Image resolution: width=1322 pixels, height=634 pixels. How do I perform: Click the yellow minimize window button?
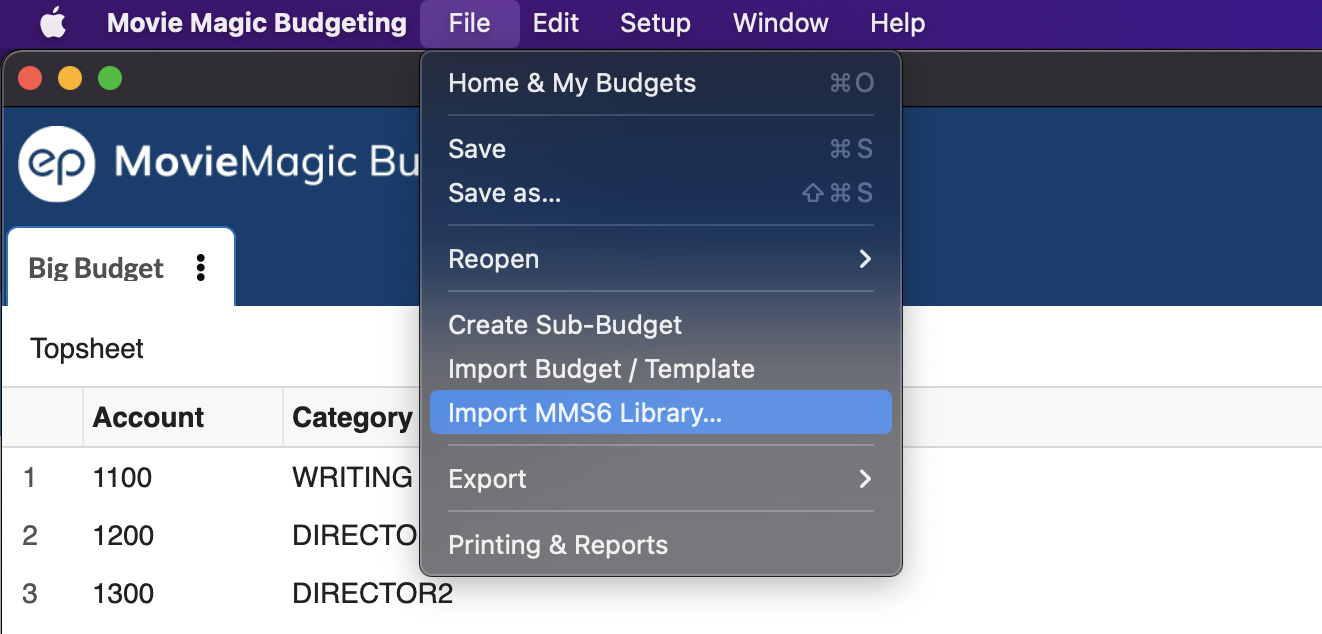click(70, 78)
